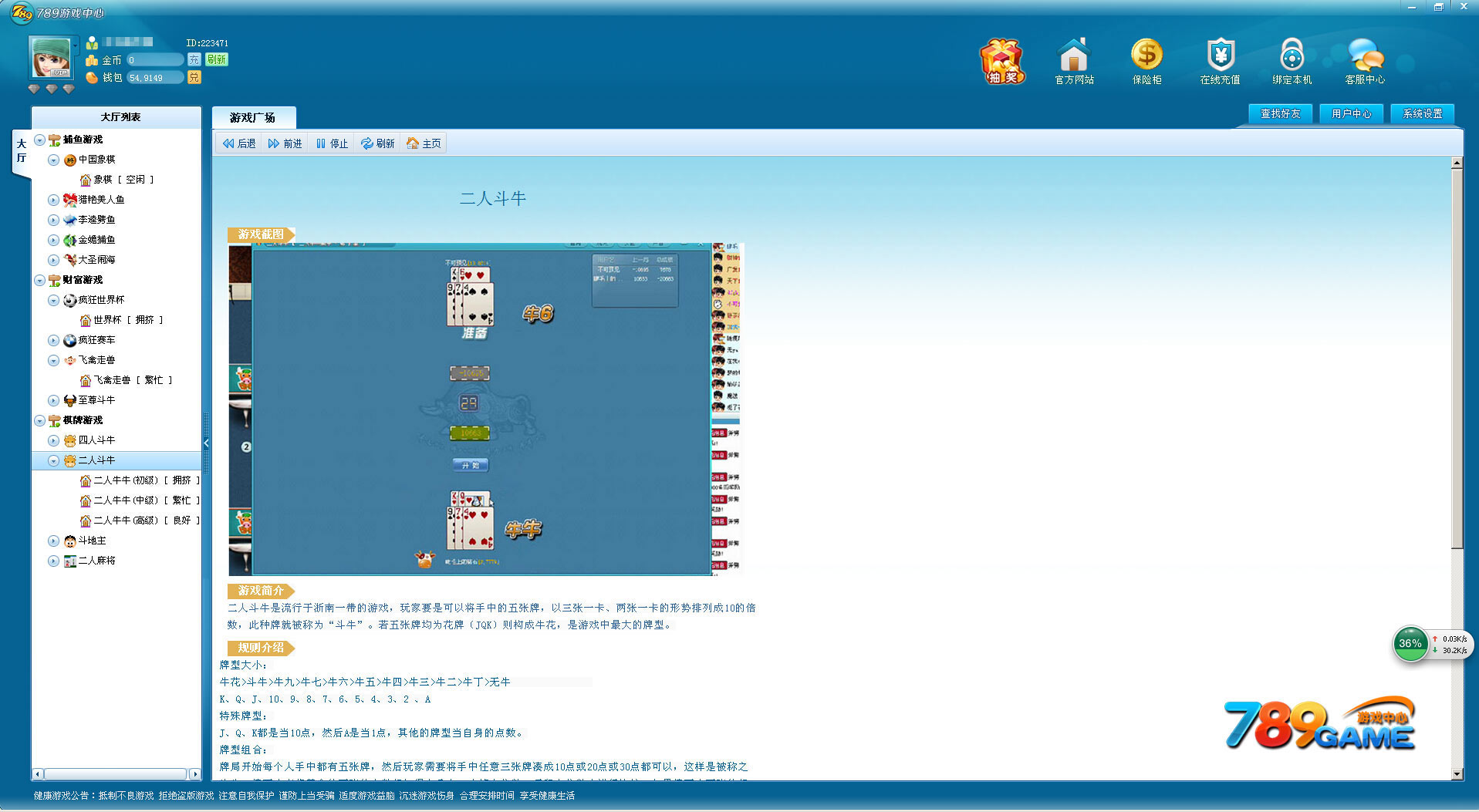Select 四人斗牛 game icon

(x=70, y=440)
